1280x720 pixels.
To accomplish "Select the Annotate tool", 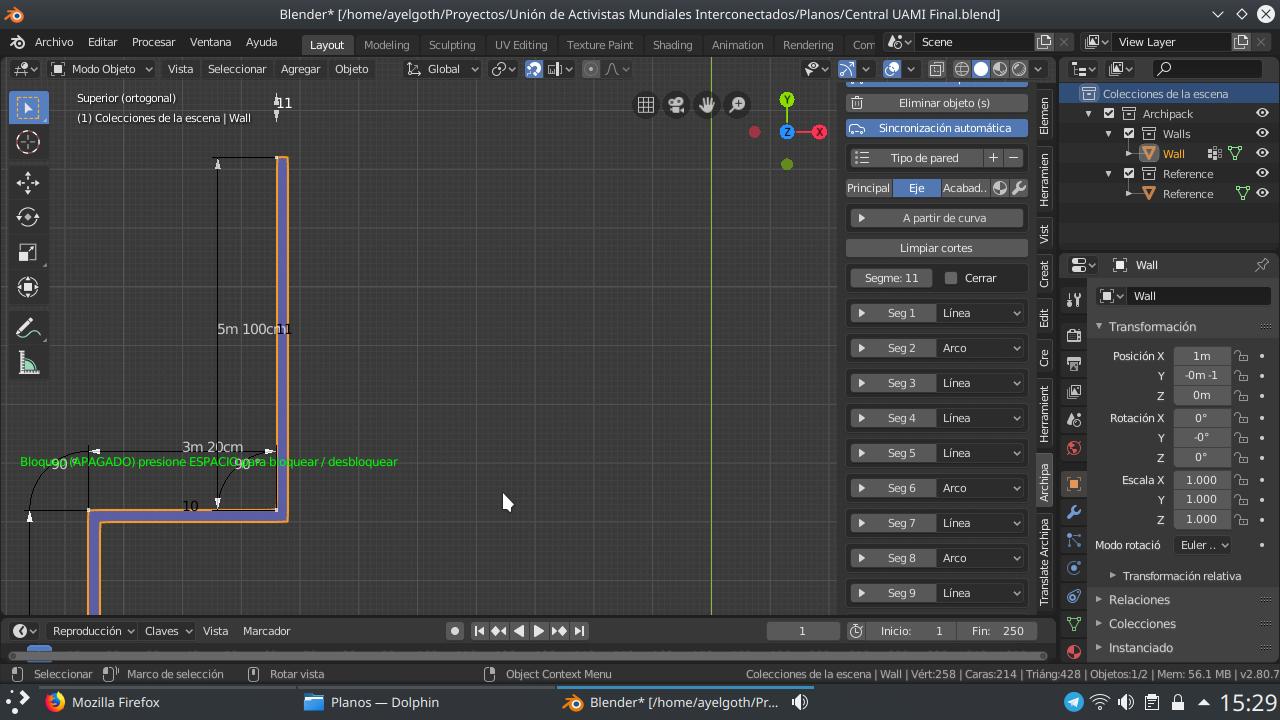I will click(28, 328).
